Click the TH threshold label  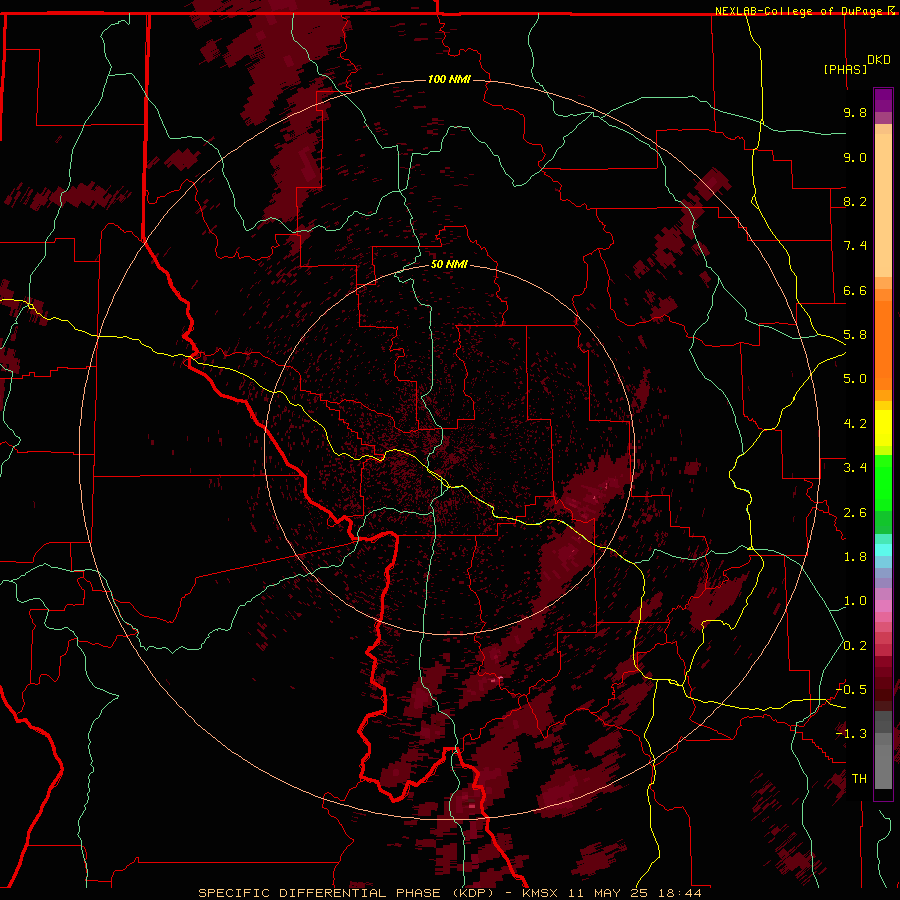[859, 779]
